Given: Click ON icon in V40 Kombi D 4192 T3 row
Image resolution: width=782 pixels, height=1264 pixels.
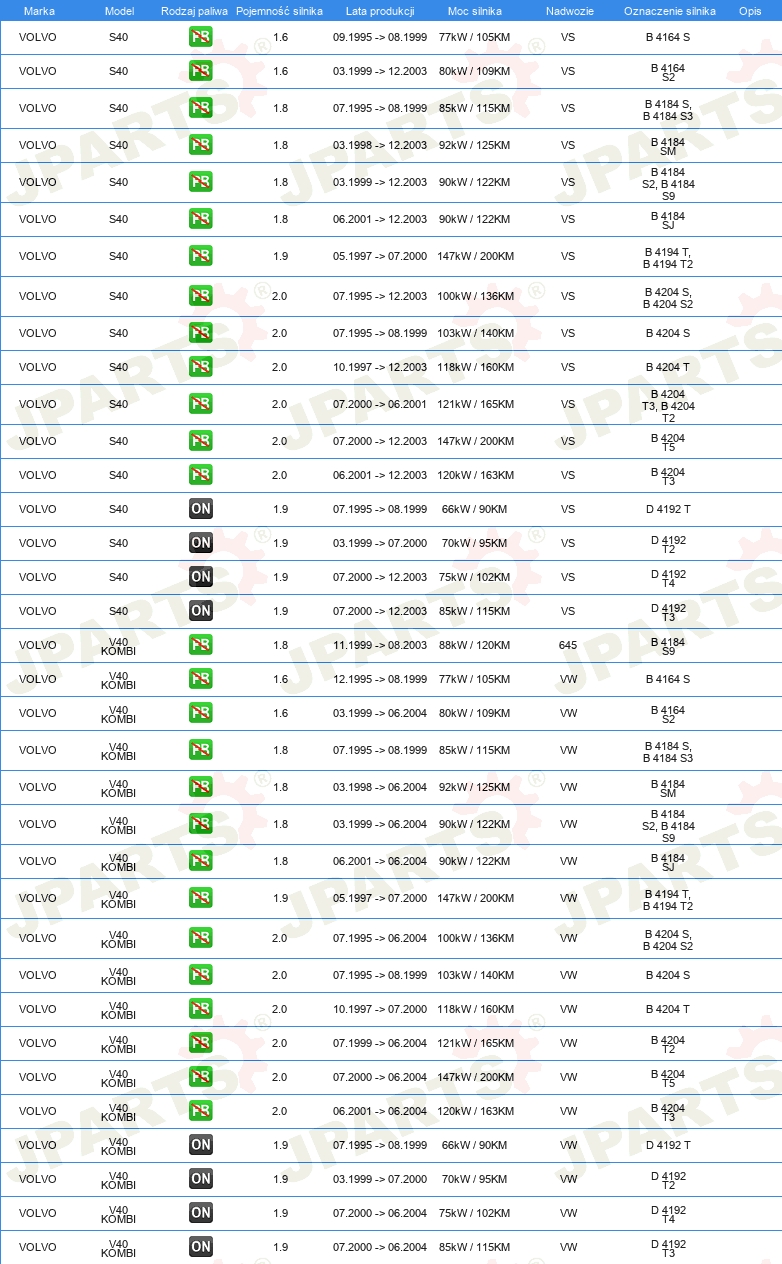Looking at the screenshot, I should coord(201,1247).
